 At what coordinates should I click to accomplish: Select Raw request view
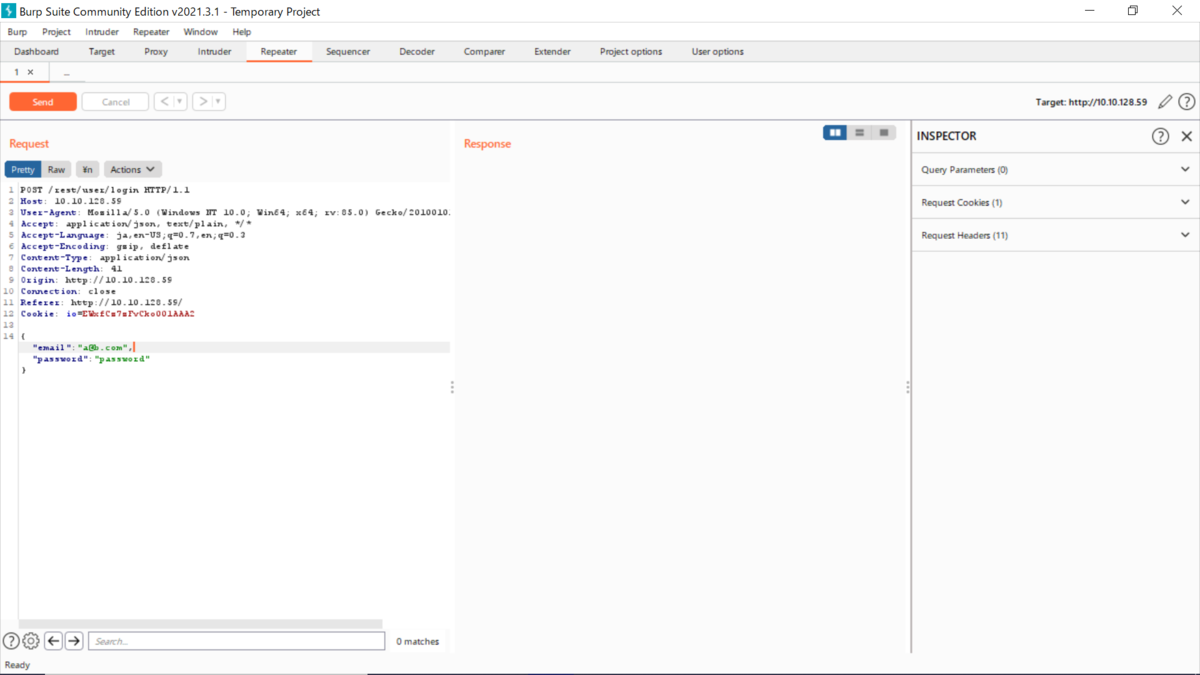57,170
